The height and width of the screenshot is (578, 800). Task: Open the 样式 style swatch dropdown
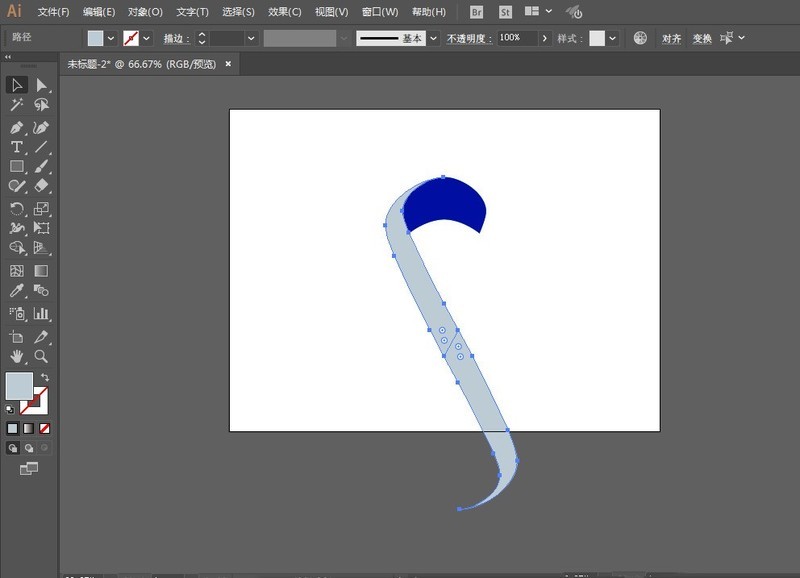(611, 38)
